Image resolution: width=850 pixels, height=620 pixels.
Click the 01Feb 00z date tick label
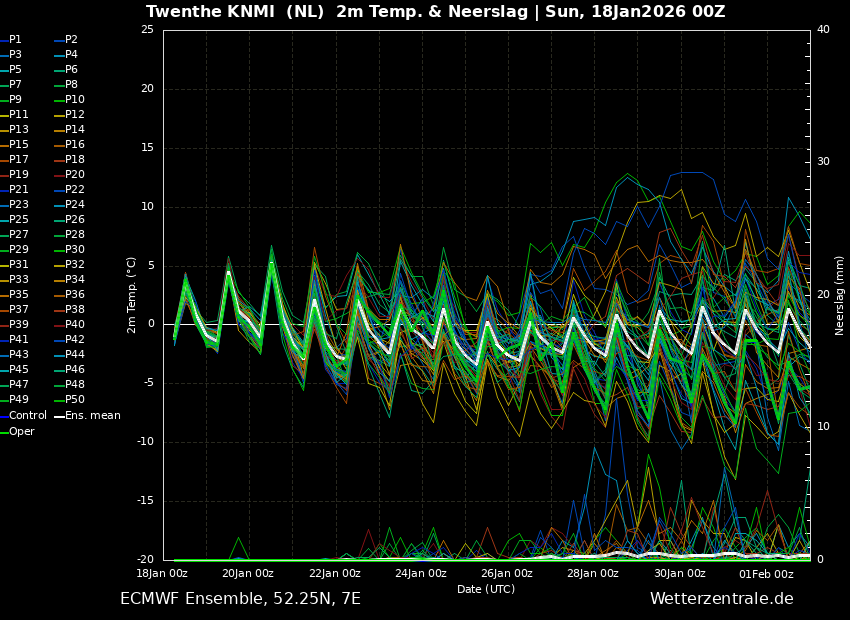pos(766,574)
